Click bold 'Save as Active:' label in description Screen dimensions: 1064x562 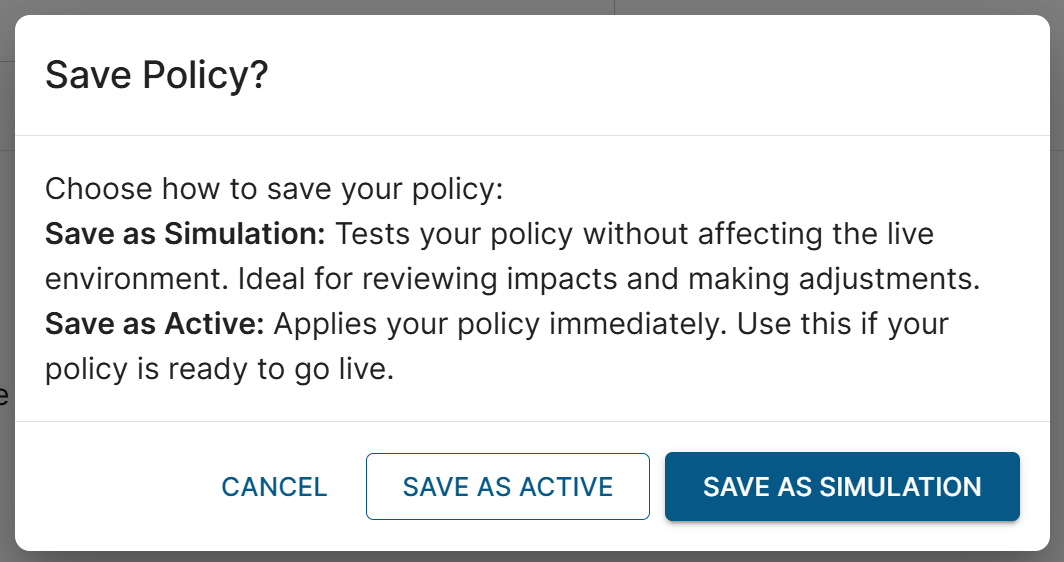pos(155,325)
